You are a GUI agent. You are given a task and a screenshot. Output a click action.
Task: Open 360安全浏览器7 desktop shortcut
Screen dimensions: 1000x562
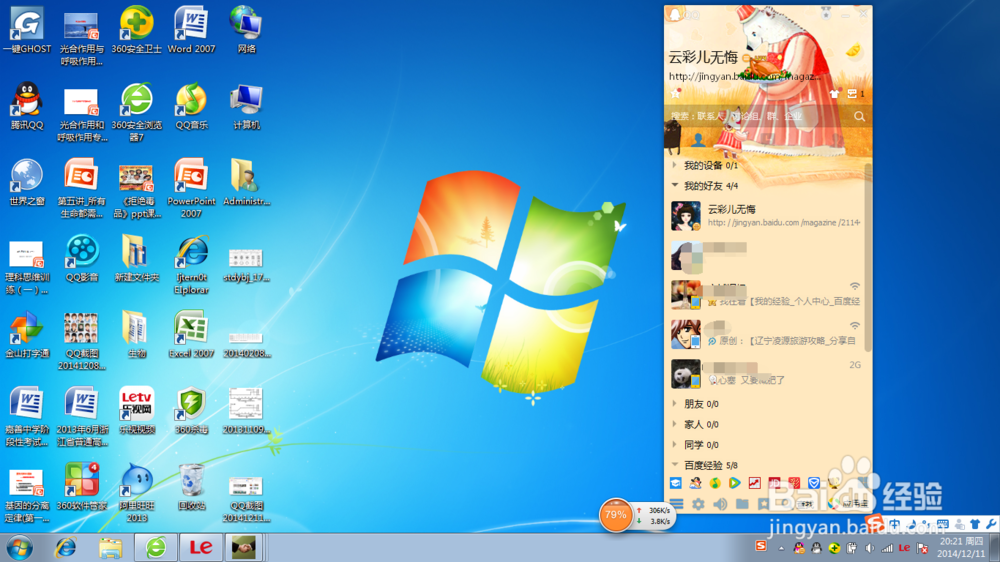pos(136,112)
